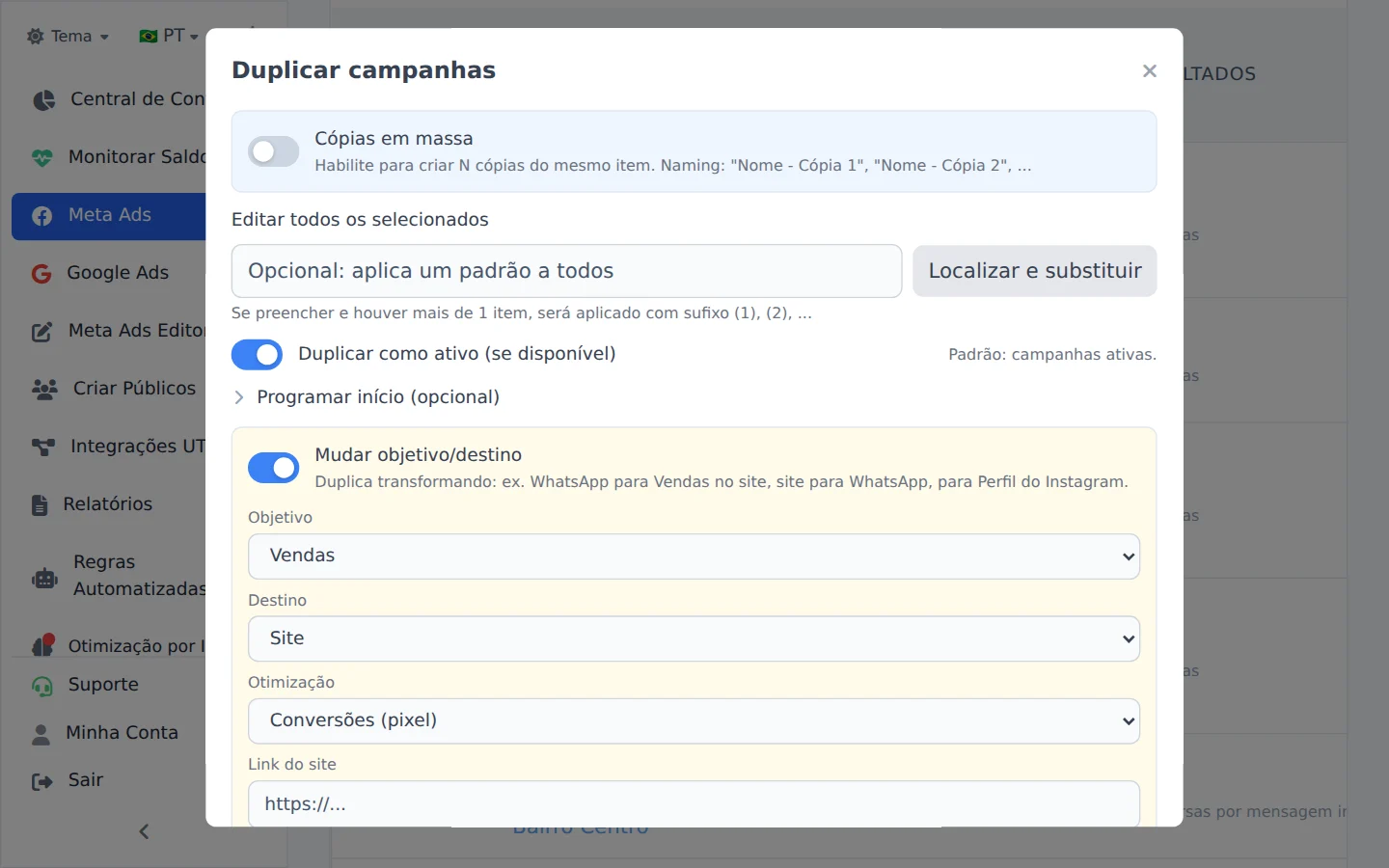
Task: Open the Tema dropdown menu
Action: 68,37
